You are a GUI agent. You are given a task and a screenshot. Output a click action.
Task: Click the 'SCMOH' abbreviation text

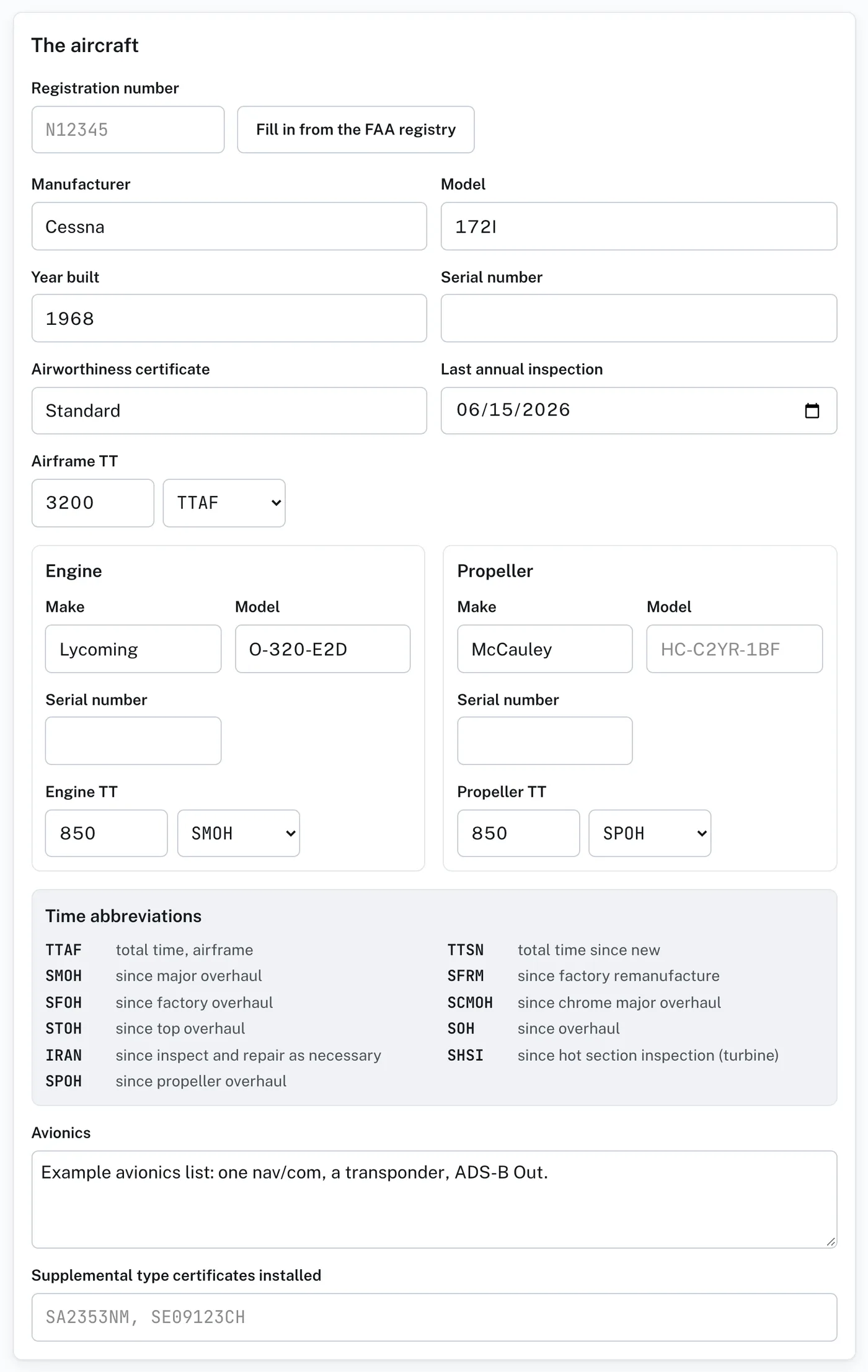coord(470,1002)
